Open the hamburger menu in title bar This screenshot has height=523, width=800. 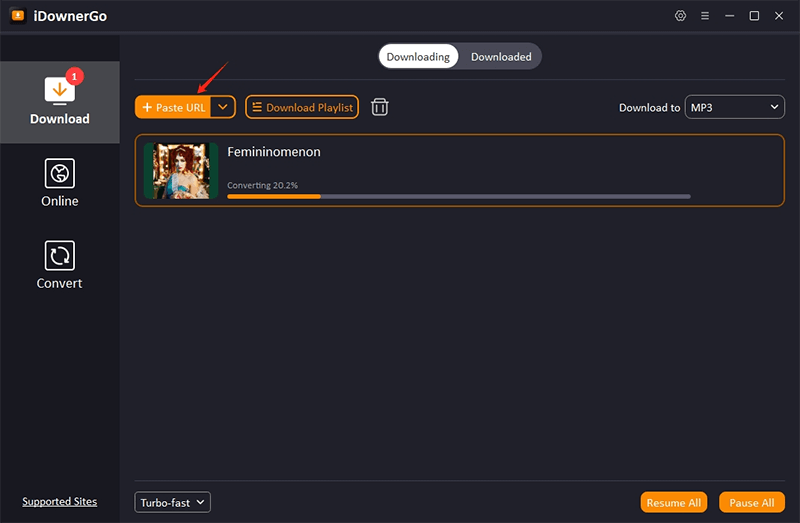[705, 16]
